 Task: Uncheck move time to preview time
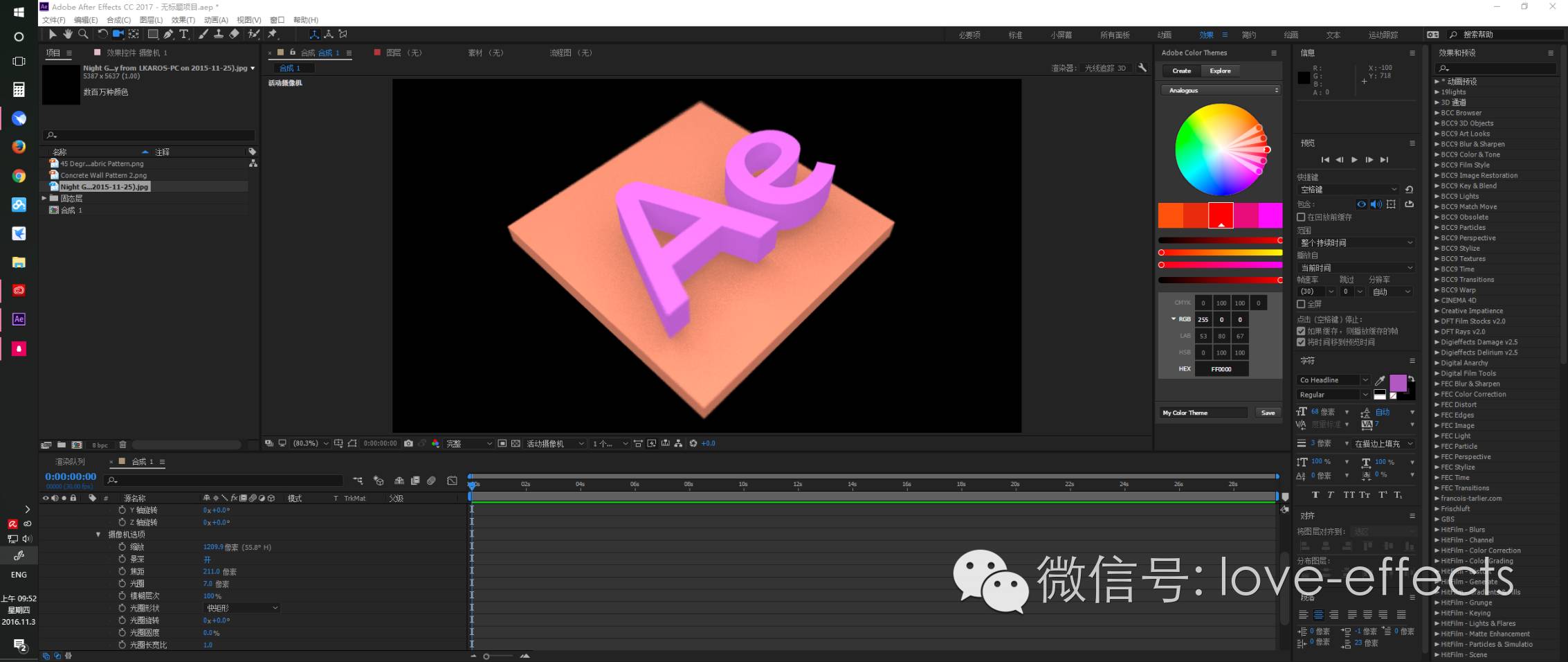pyautogui.click(x=1301, y=342)
